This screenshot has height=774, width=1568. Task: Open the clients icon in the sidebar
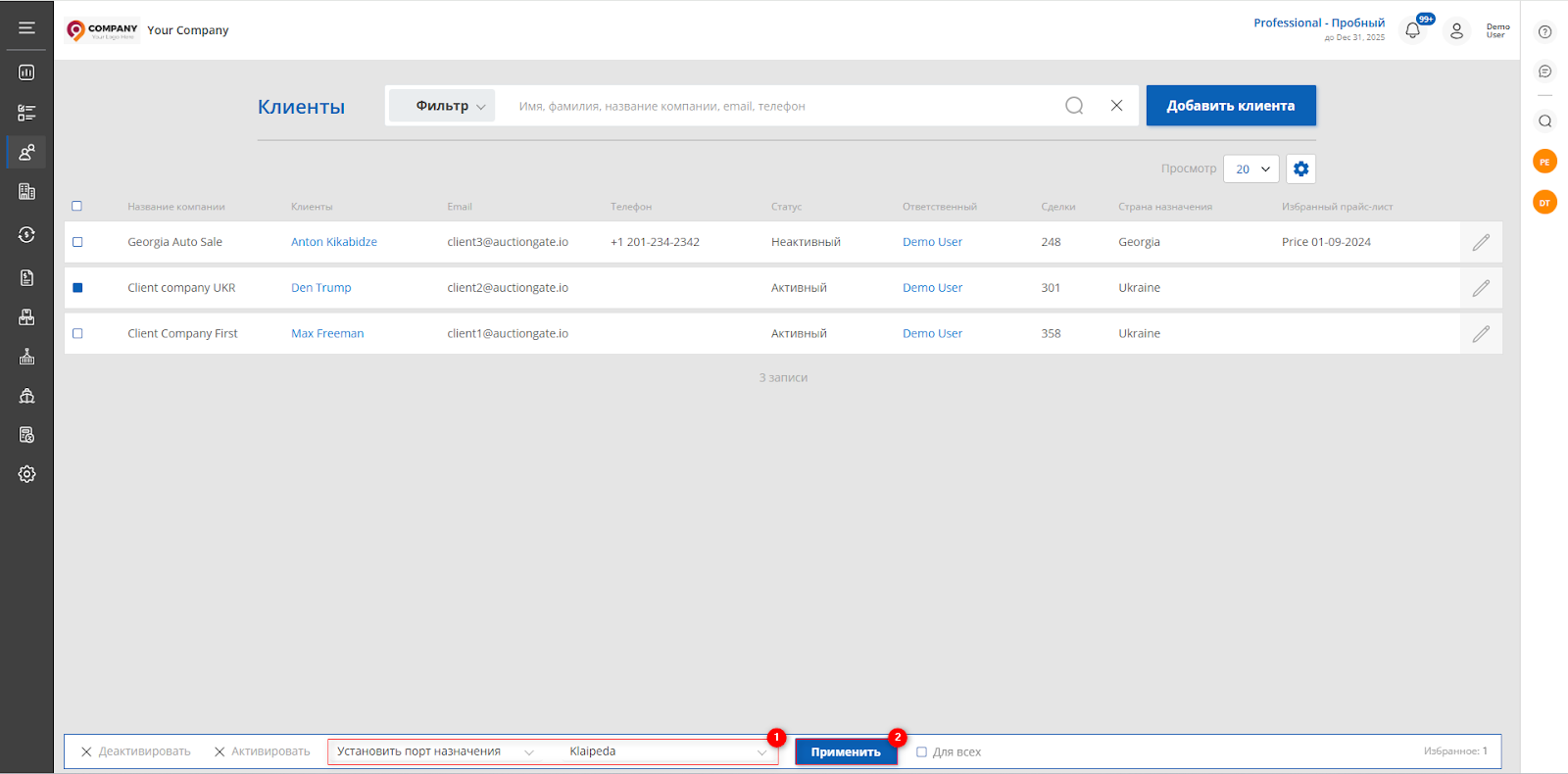tap(26, 152)
